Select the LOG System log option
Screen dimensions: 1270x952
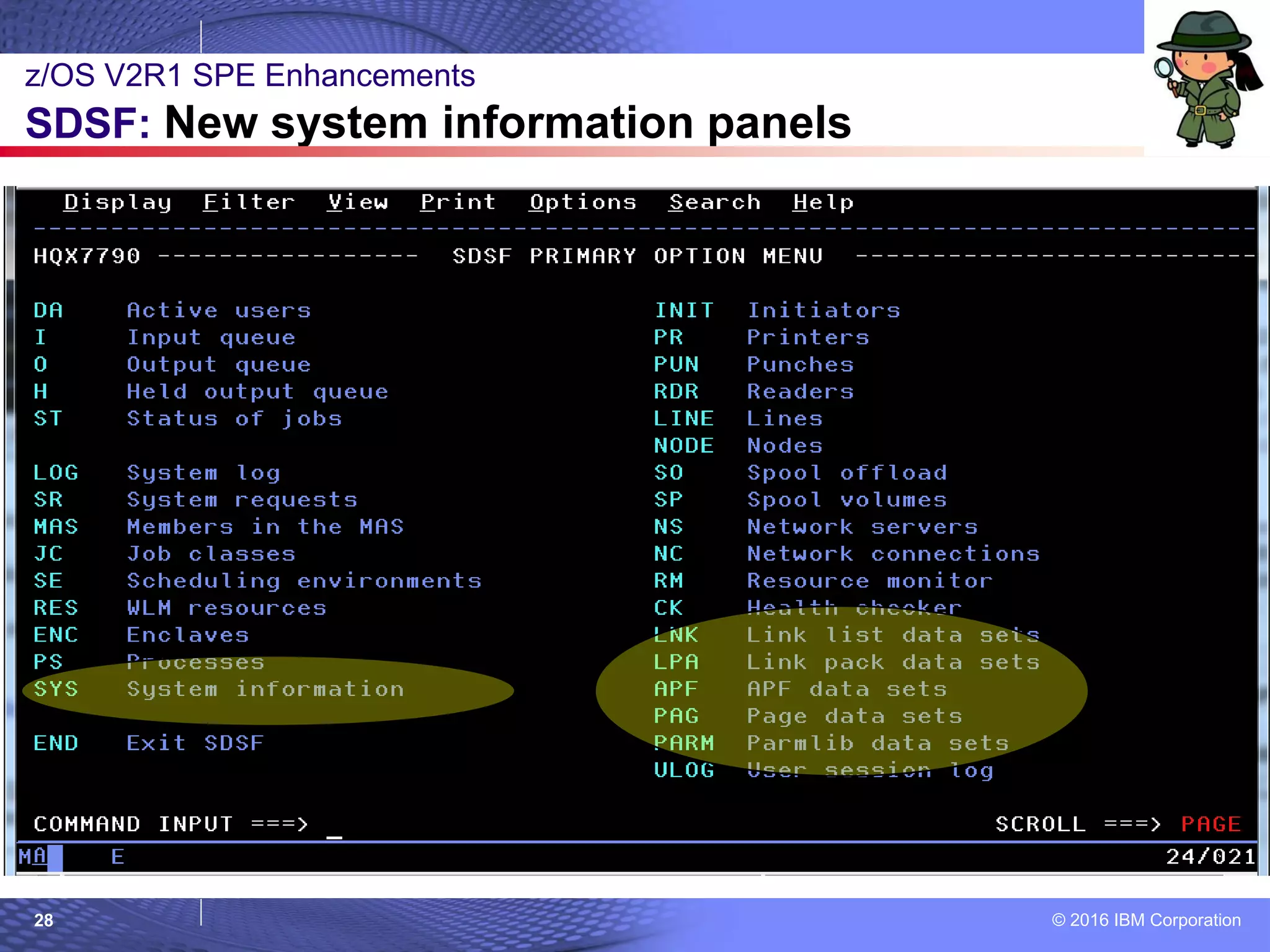click(157, 474)
